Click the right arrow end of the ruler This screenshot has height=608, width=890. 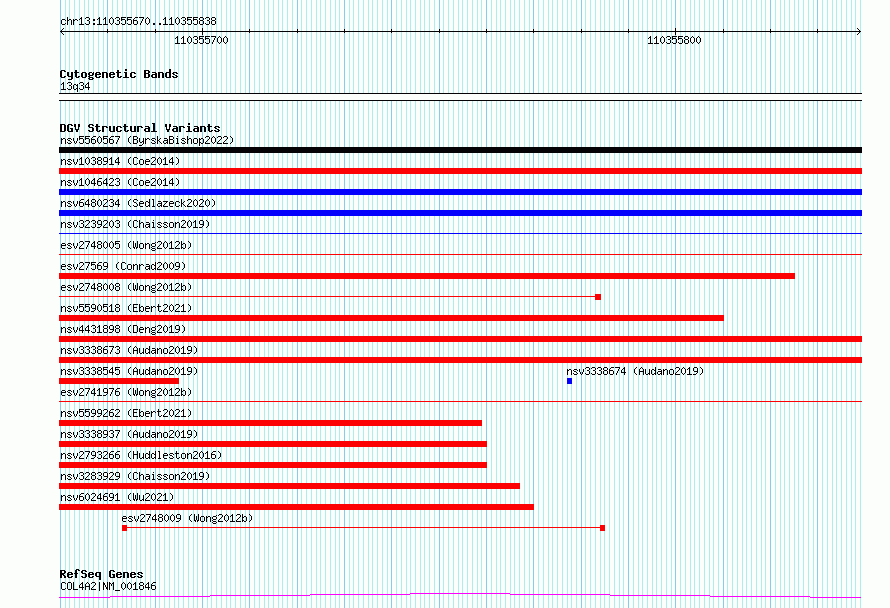[x=859, y=32]
